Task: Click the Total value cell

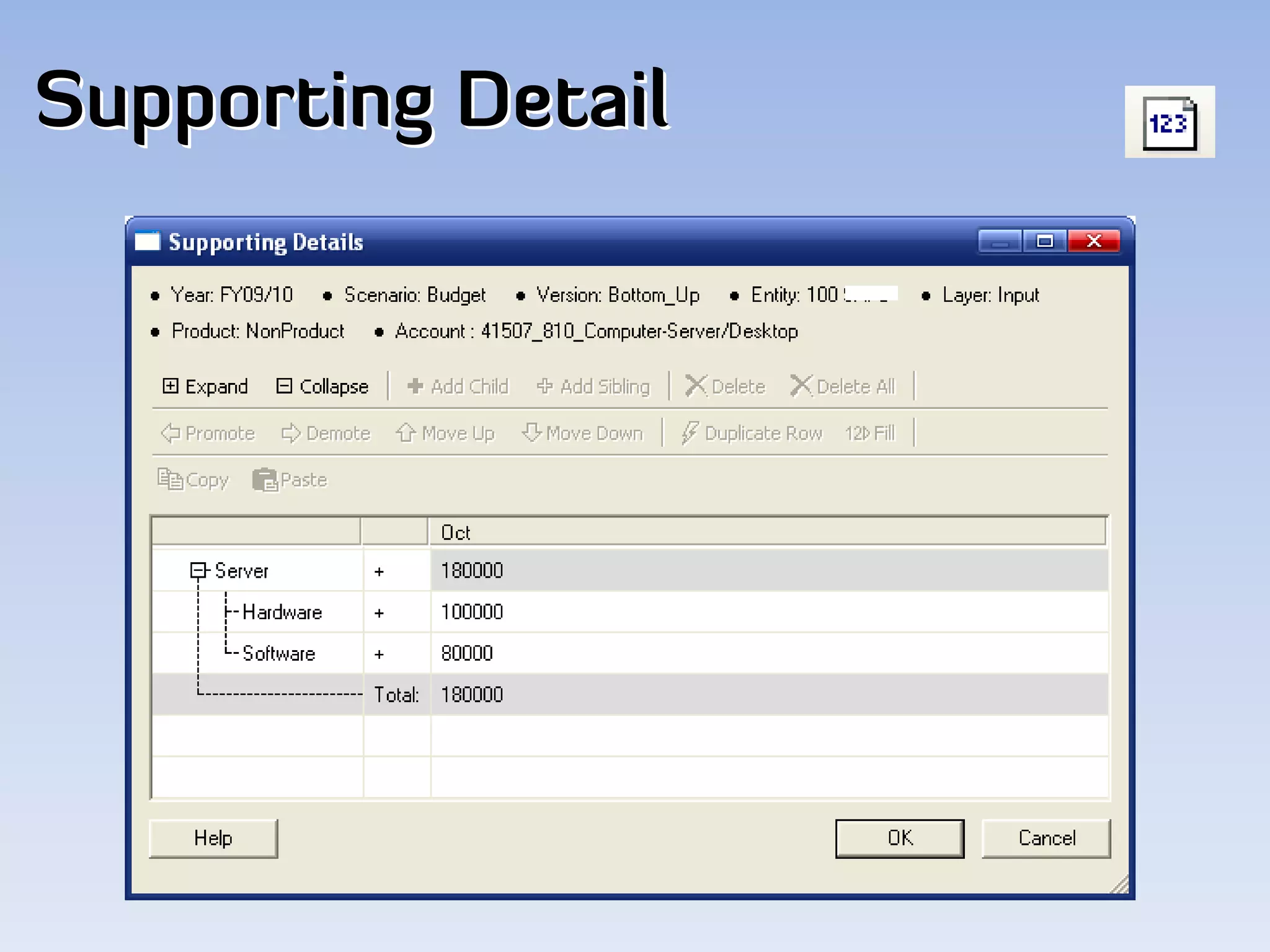Action: click(x=769, y=695)
